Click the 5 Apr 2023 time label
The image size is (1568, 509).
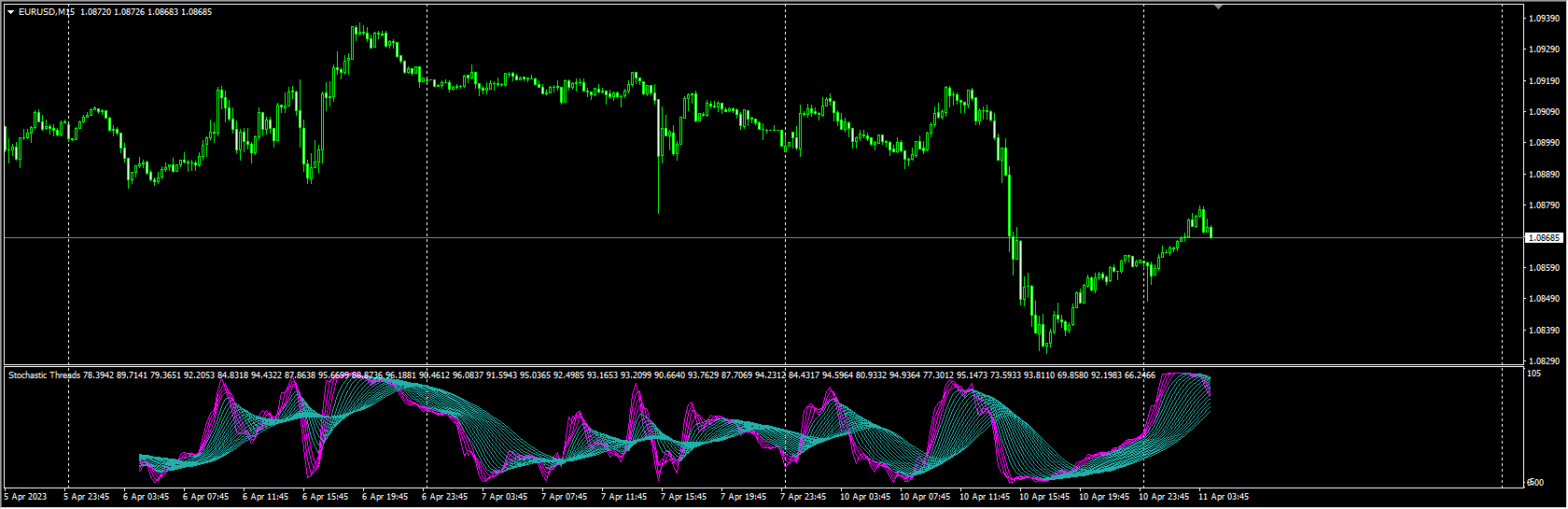[x=25, y=497]
